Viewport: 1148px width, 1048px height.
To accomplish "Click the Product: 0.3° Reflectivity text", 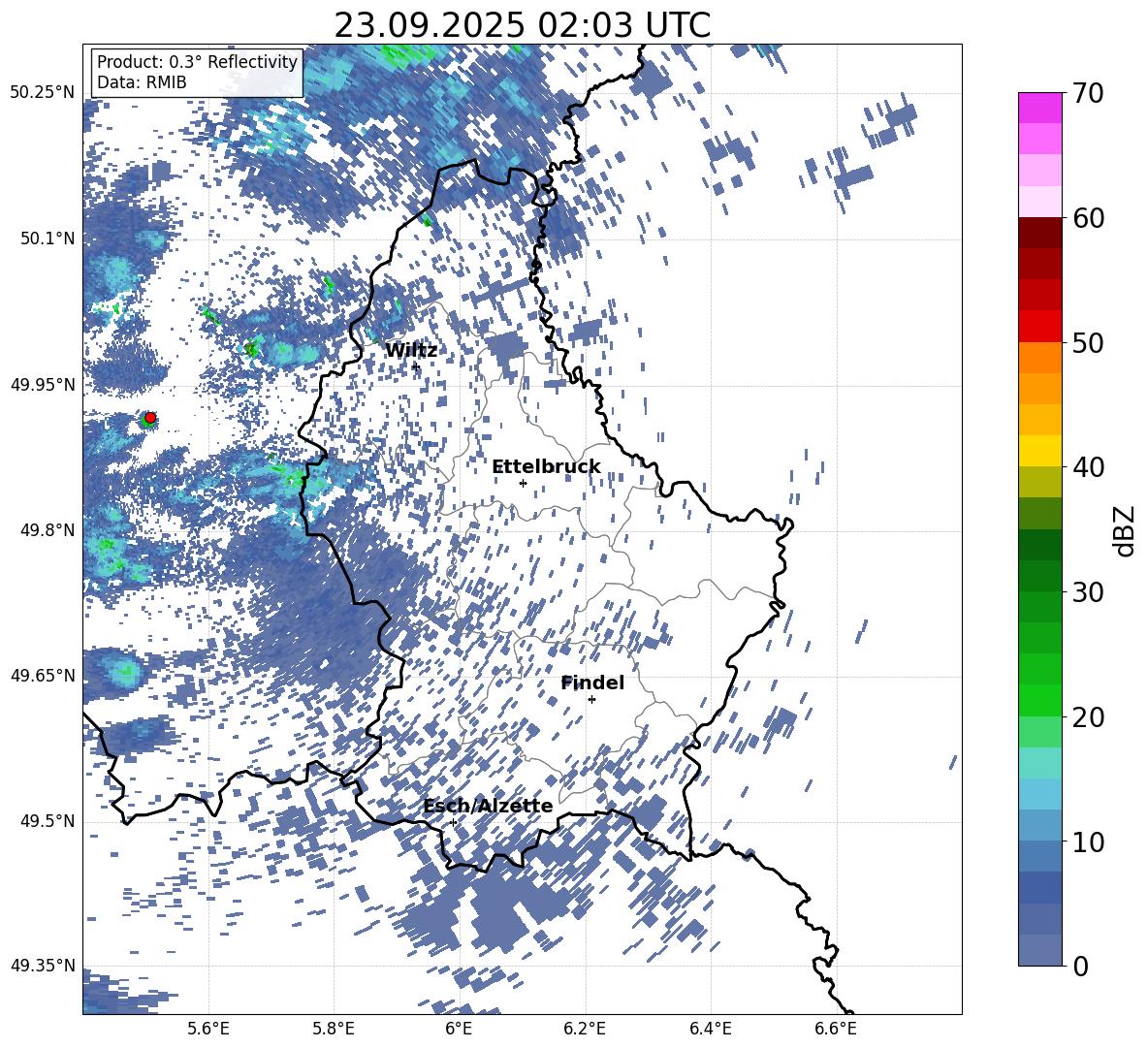I will (197, 62).
